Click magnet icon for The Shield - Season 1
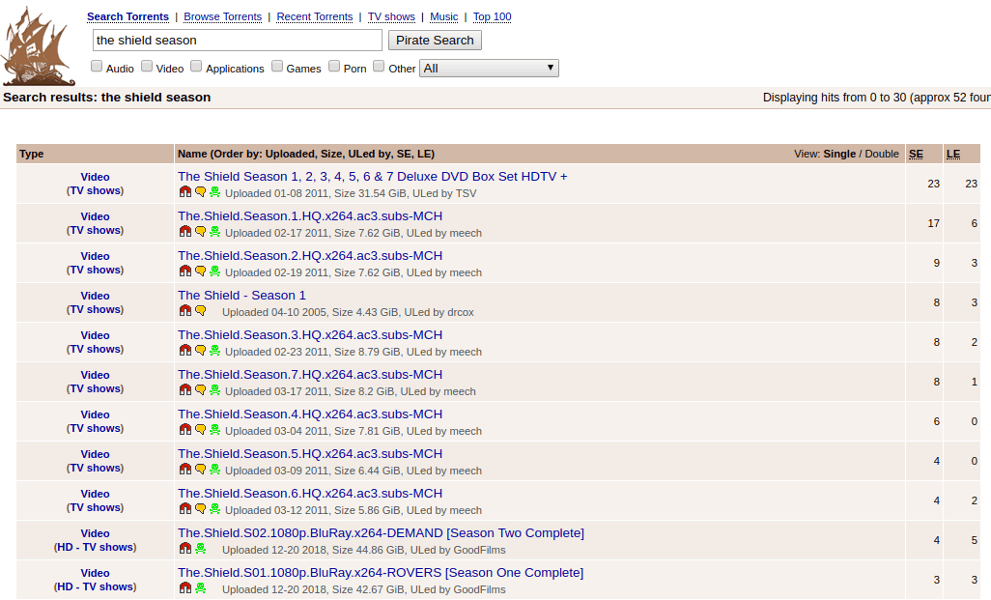The image size is (991, 600). tap(185, 310)
